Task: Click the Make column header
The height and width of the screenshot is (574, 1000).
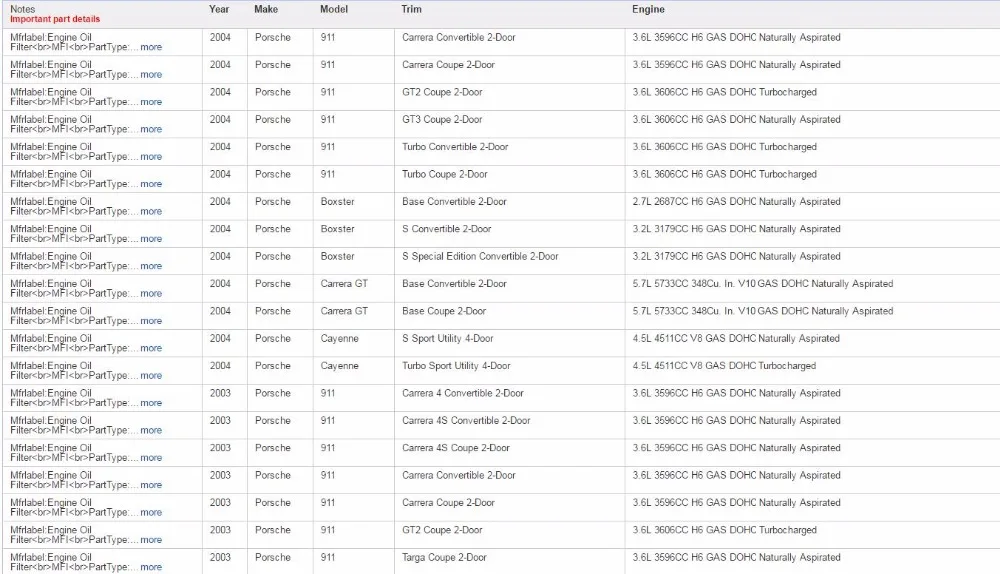Action: pos(266,10)
